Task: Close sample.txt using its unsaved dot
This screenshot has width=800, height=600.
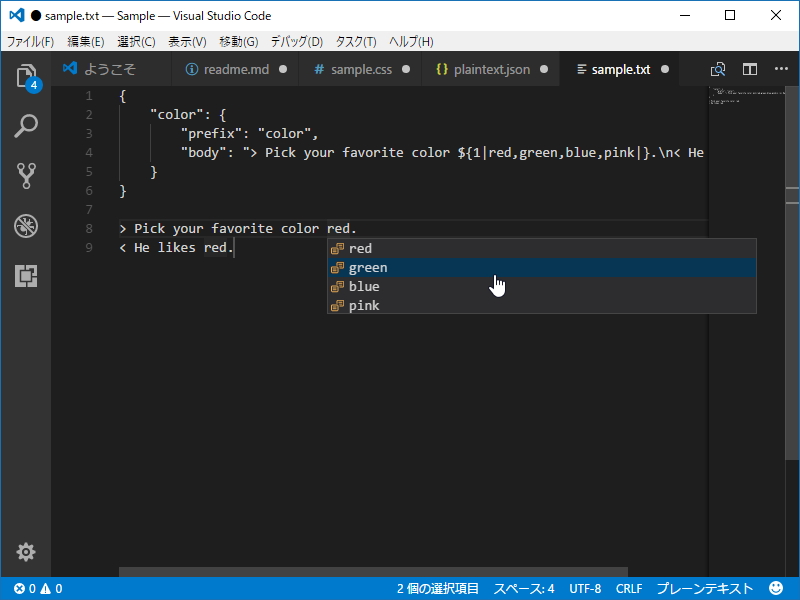Action: tap(665, 69)
